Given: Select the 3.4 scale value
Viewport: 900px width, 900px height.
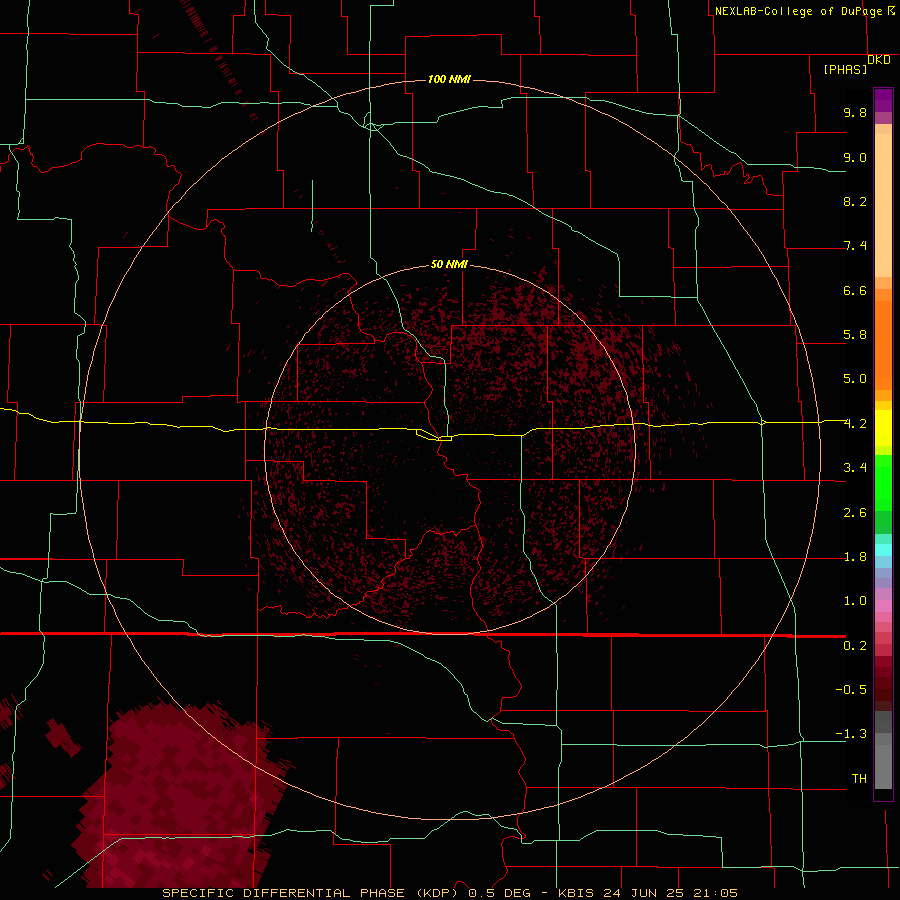Looking at the screenshot, I should tap(855, 468).
